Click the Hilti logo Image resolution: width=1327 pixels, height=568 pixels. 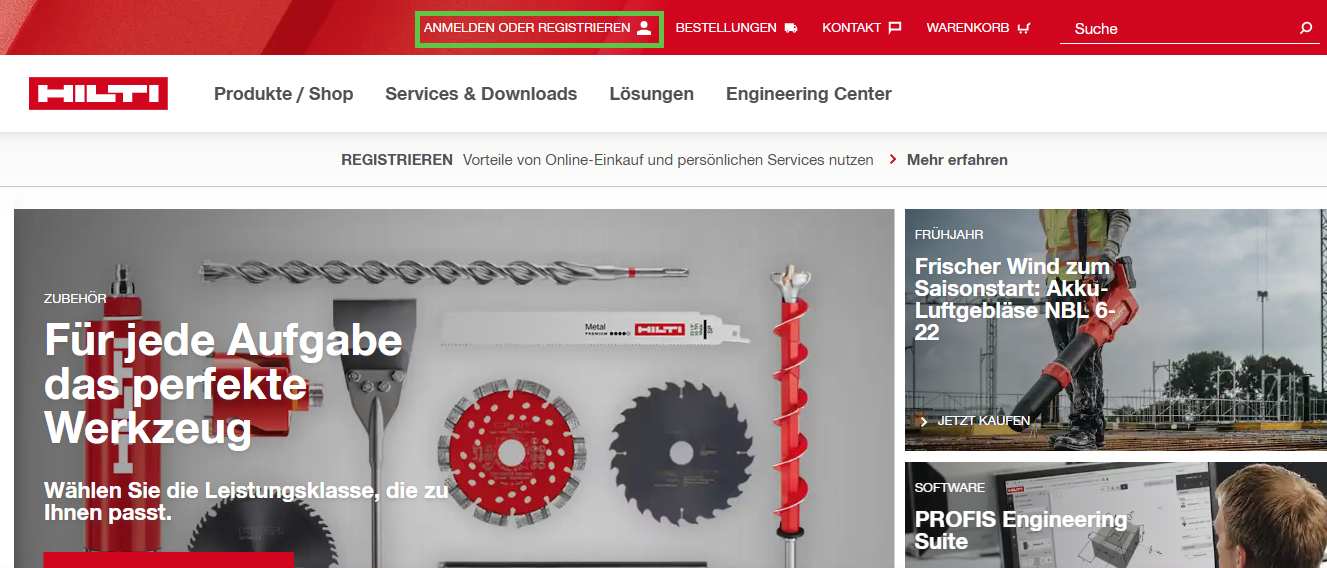(x=98, y=94)
